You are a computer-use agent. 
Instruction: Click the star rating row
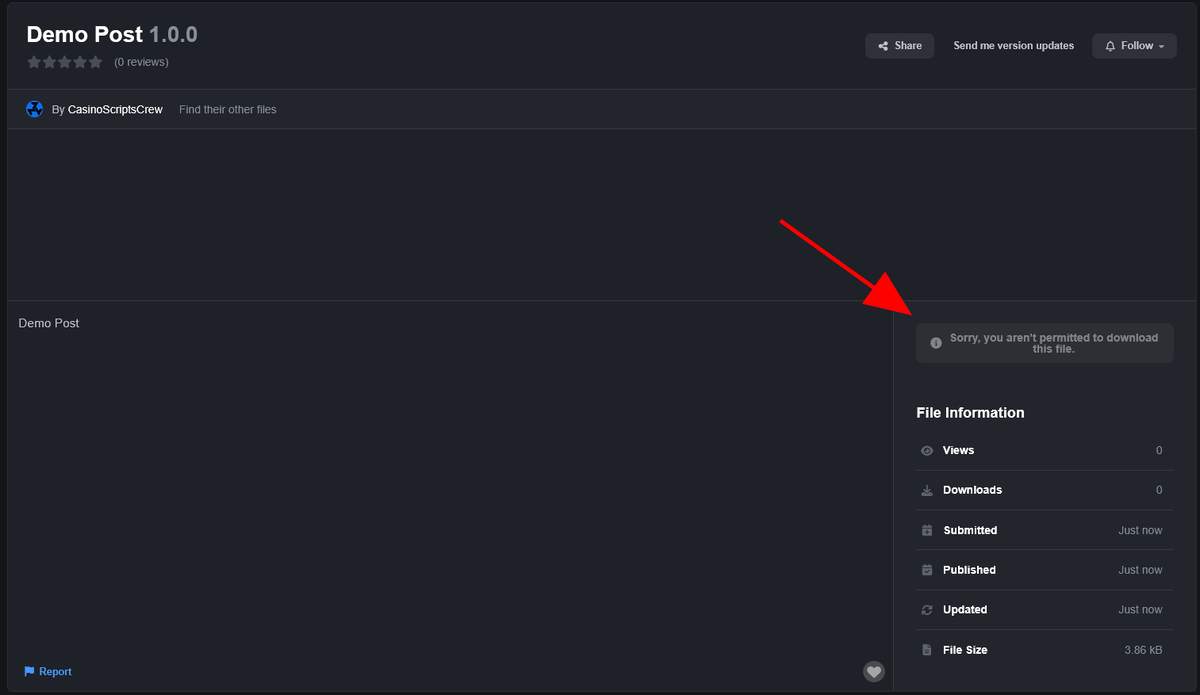click(65, 62)
